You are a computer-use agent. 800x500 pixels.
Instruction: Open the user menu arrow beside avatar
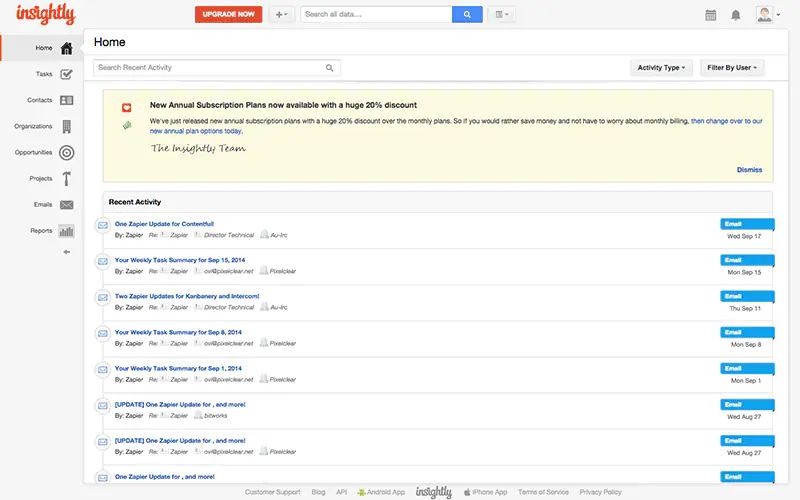pyautogui.click(x=778, y=15)
